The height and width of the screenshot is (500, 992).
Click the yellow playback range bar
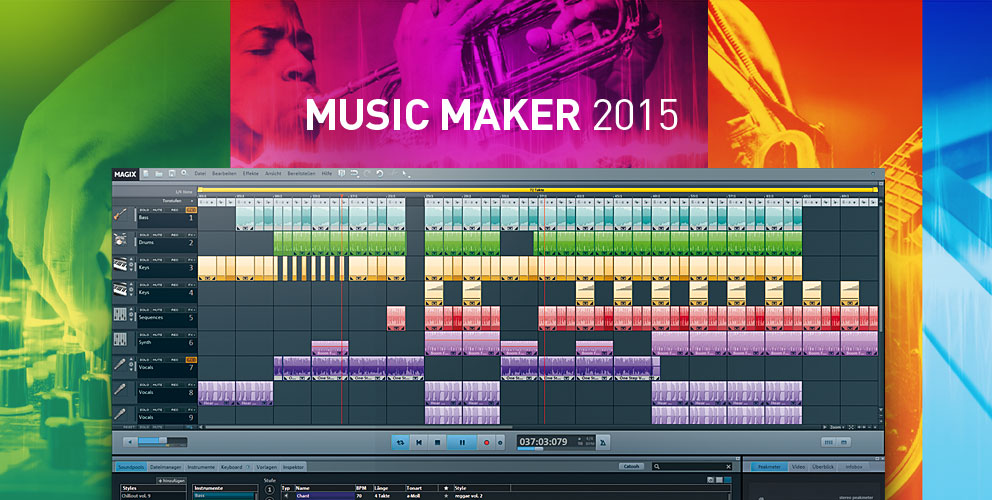point(538,189)
